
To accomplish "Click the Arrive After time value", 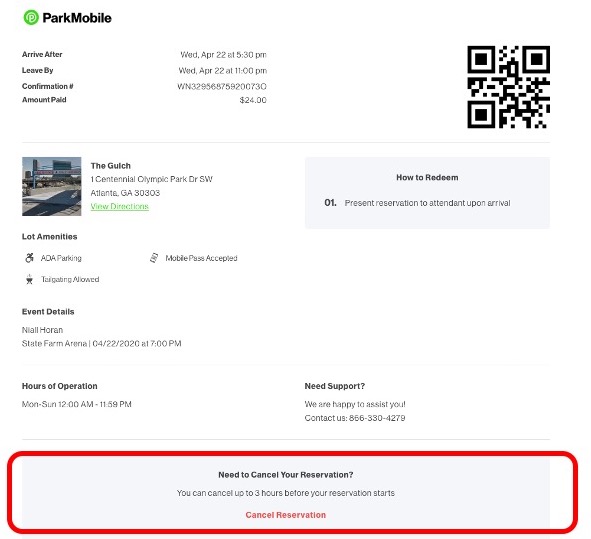I will coord(223,55).
